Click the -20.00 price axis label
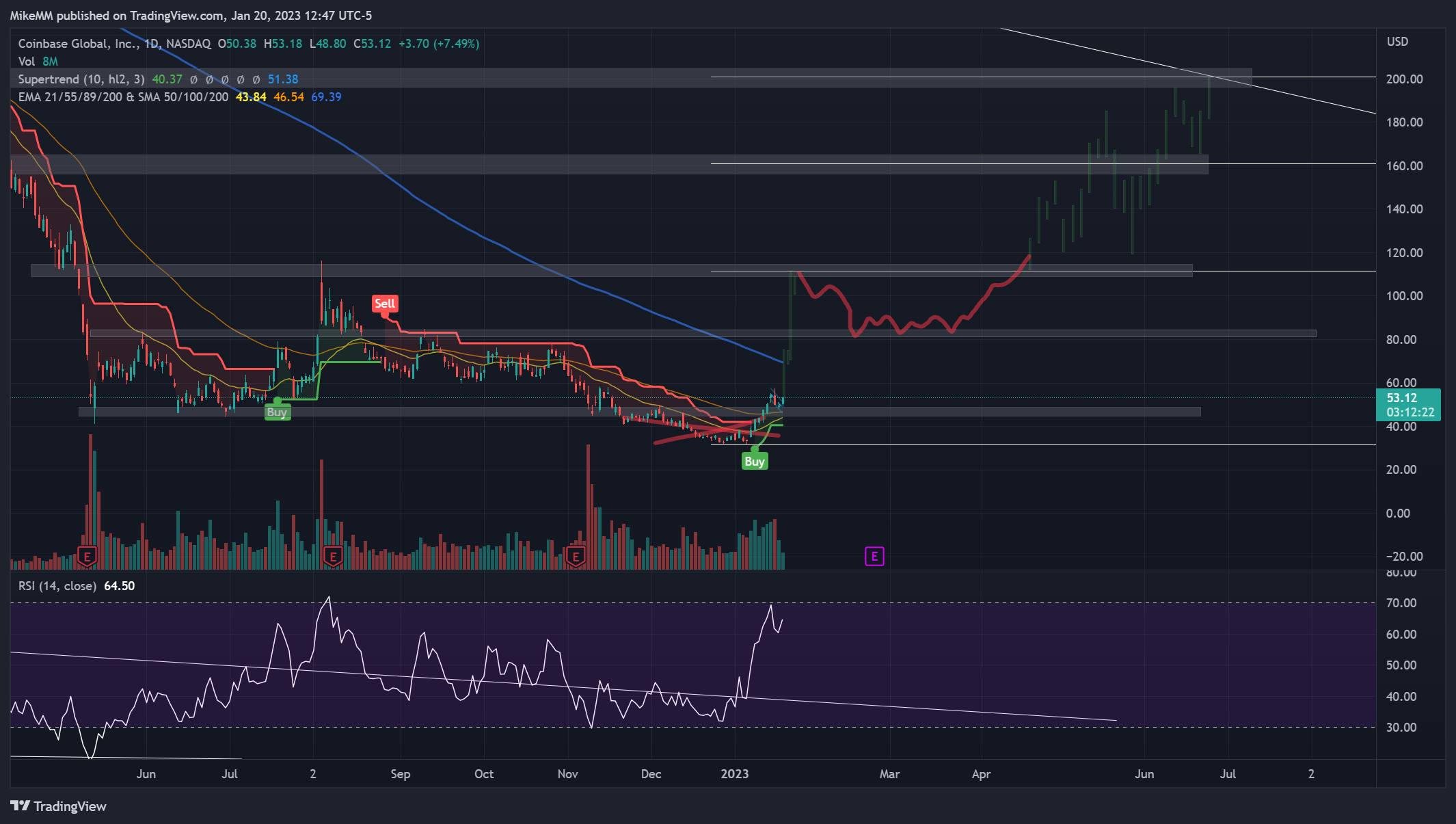Viewport: 1456px width, 824px height. (1404, 557)
